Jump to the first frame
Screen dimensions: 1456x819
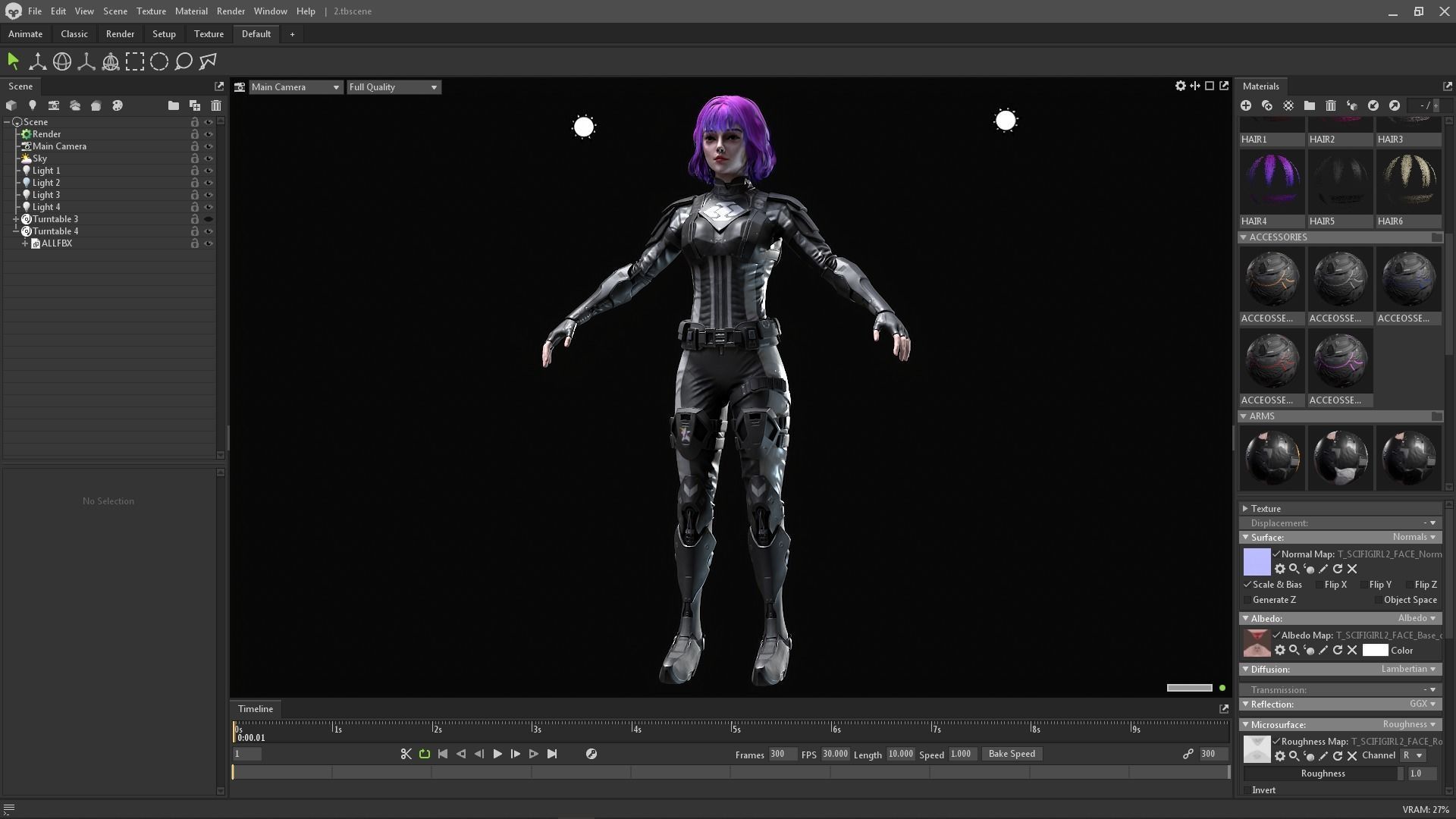(443, 754)
